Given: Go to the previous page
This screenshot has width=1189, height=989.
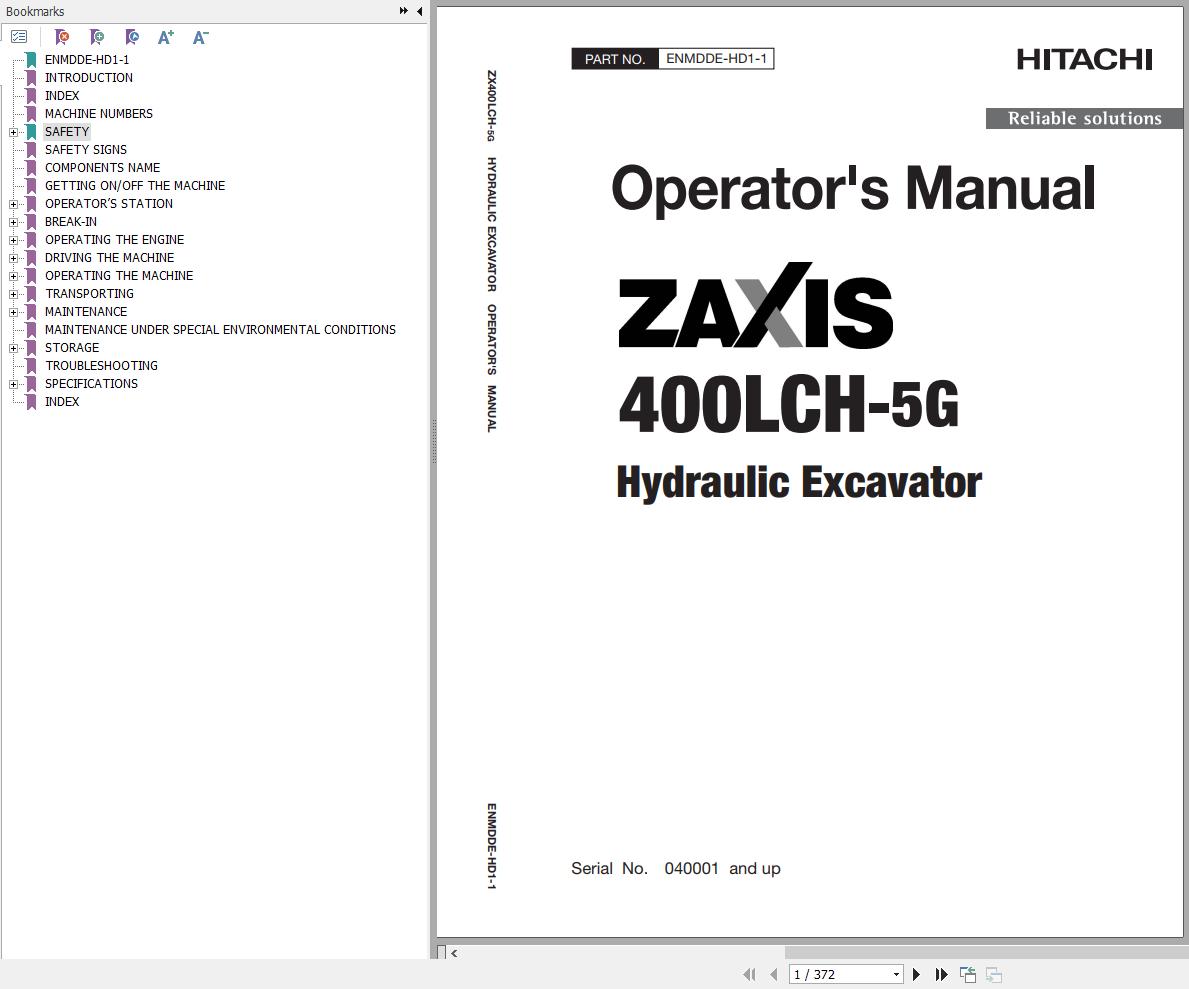Looking at the screenshot, I should pos(774,974).
